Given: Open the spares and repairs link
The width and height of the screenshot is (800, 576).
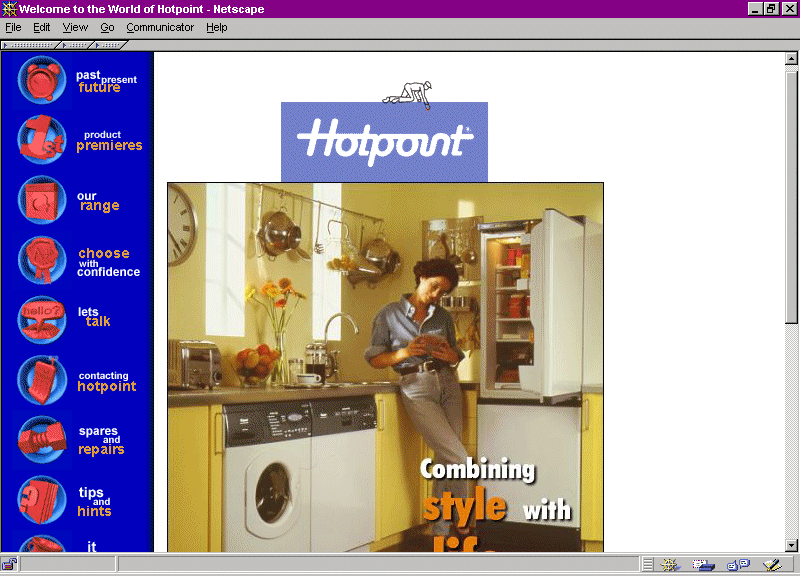Looking at the screenshot, I should point(101,440).
